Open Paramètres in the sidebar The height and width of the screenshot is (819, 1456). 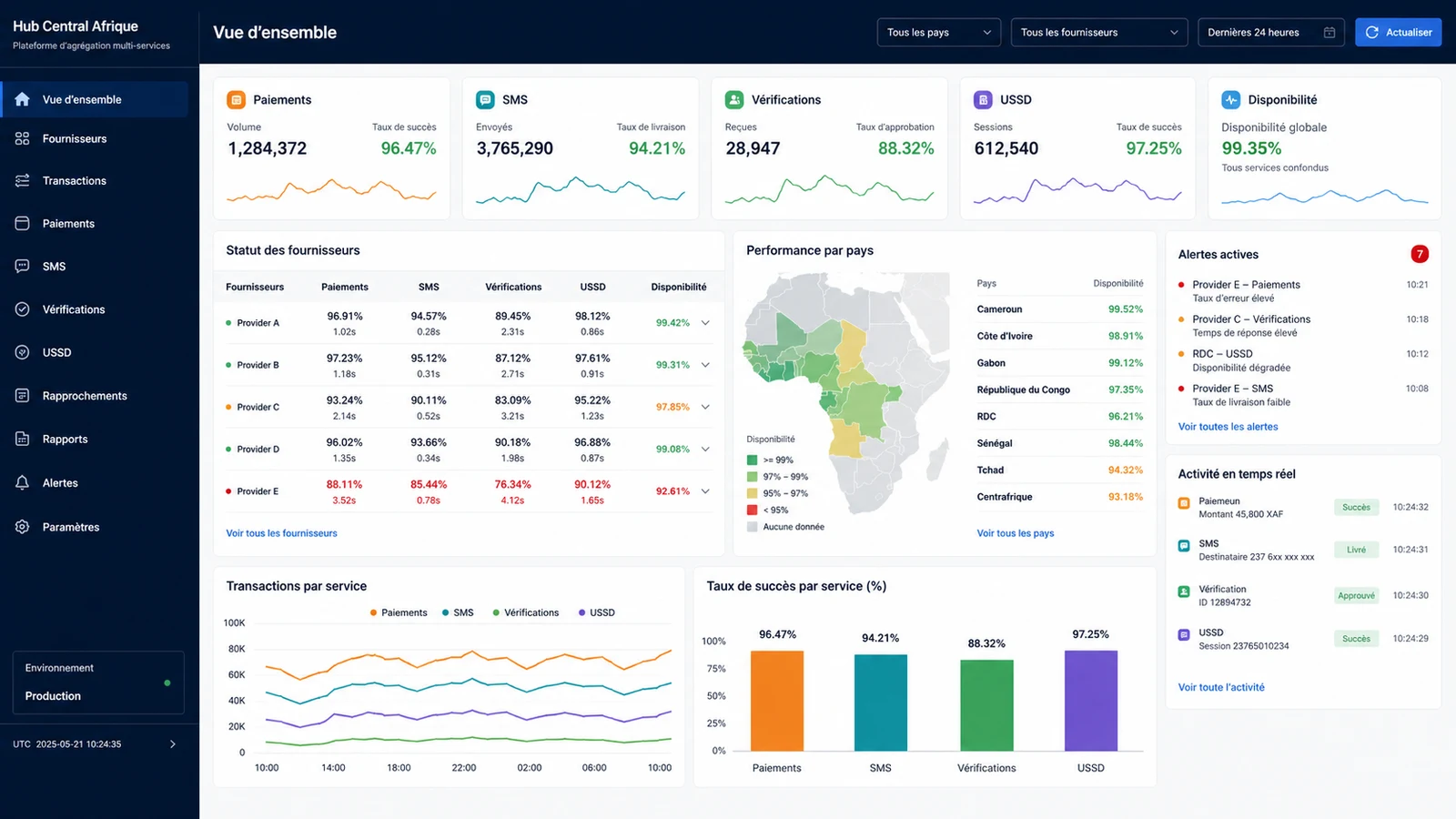pos(95,527)
